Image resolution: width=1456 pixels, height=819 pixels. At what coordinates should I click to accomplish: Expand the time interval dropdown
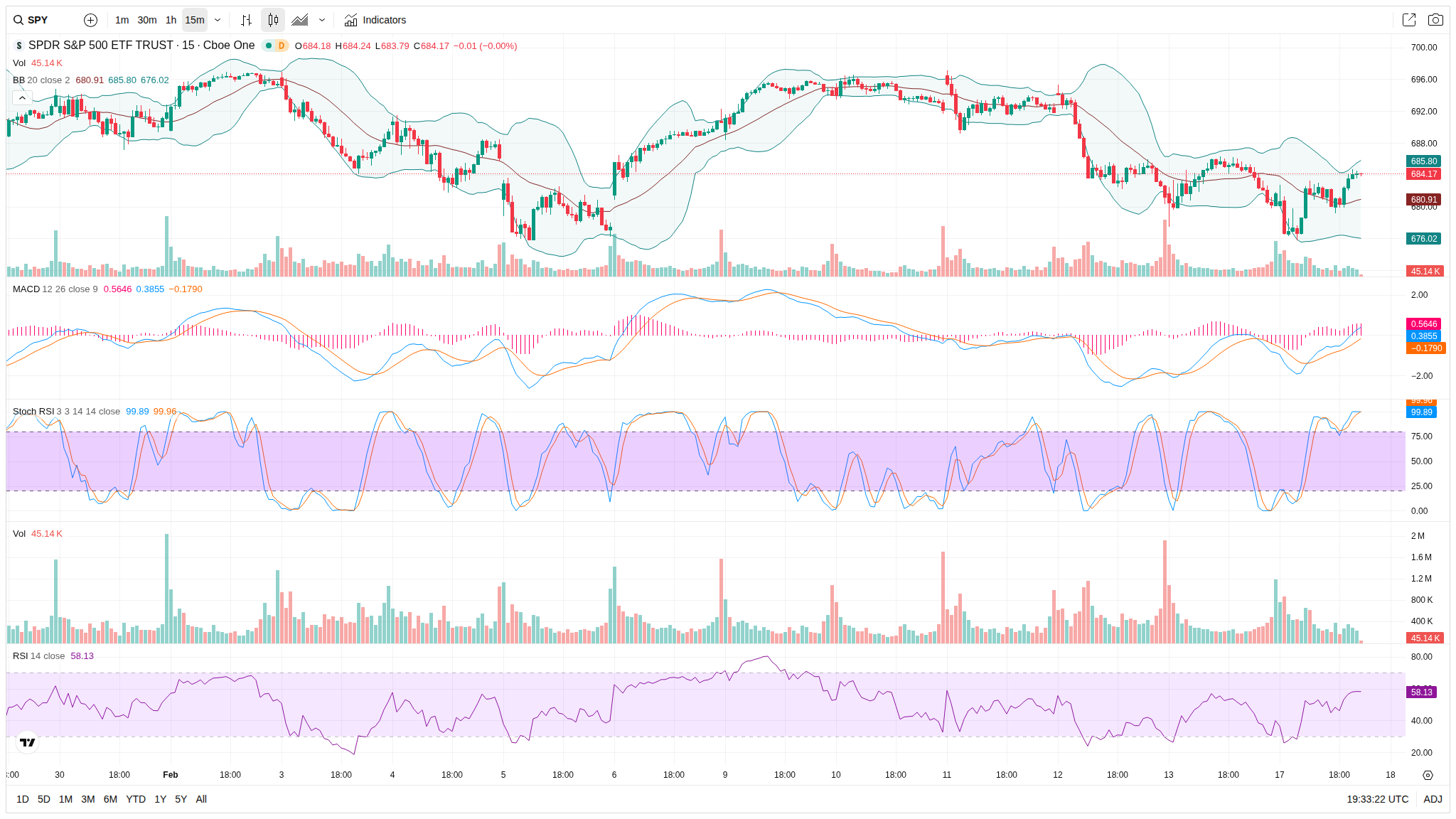pos(218,20)
